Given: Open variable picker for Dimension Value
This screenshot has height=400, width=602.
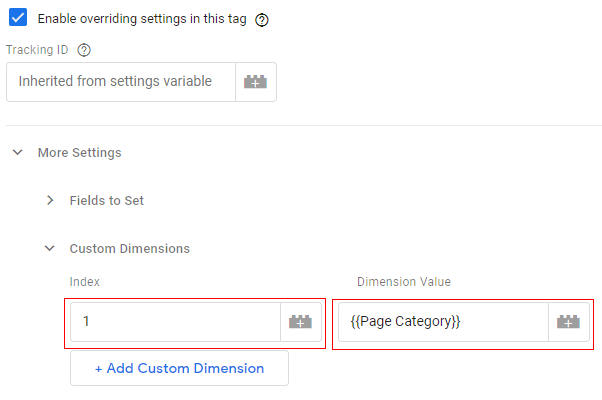Looking at the screenshot, I should pos(569,322).
